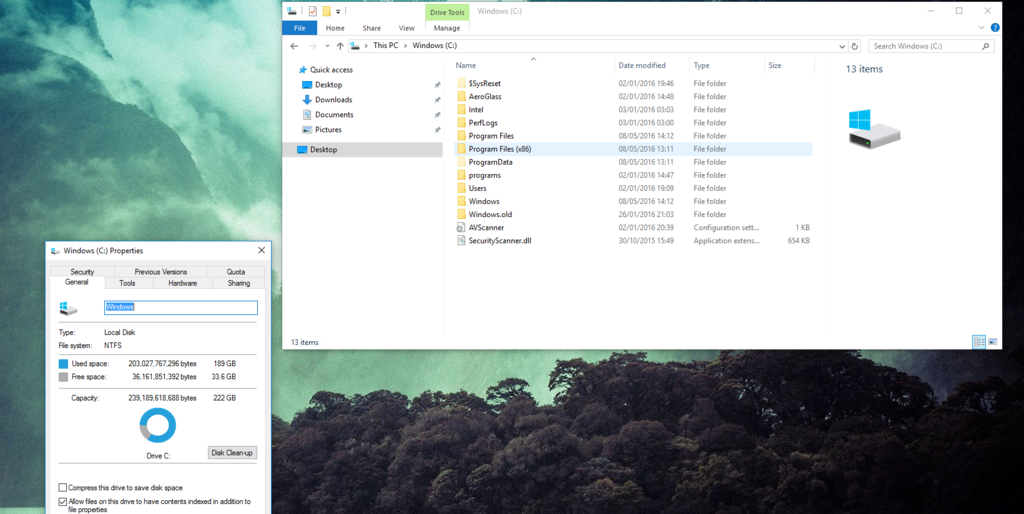1024x514 pixels.
Task: Switch to the Home ribbon tab
Action: click(x=335, y=28)
